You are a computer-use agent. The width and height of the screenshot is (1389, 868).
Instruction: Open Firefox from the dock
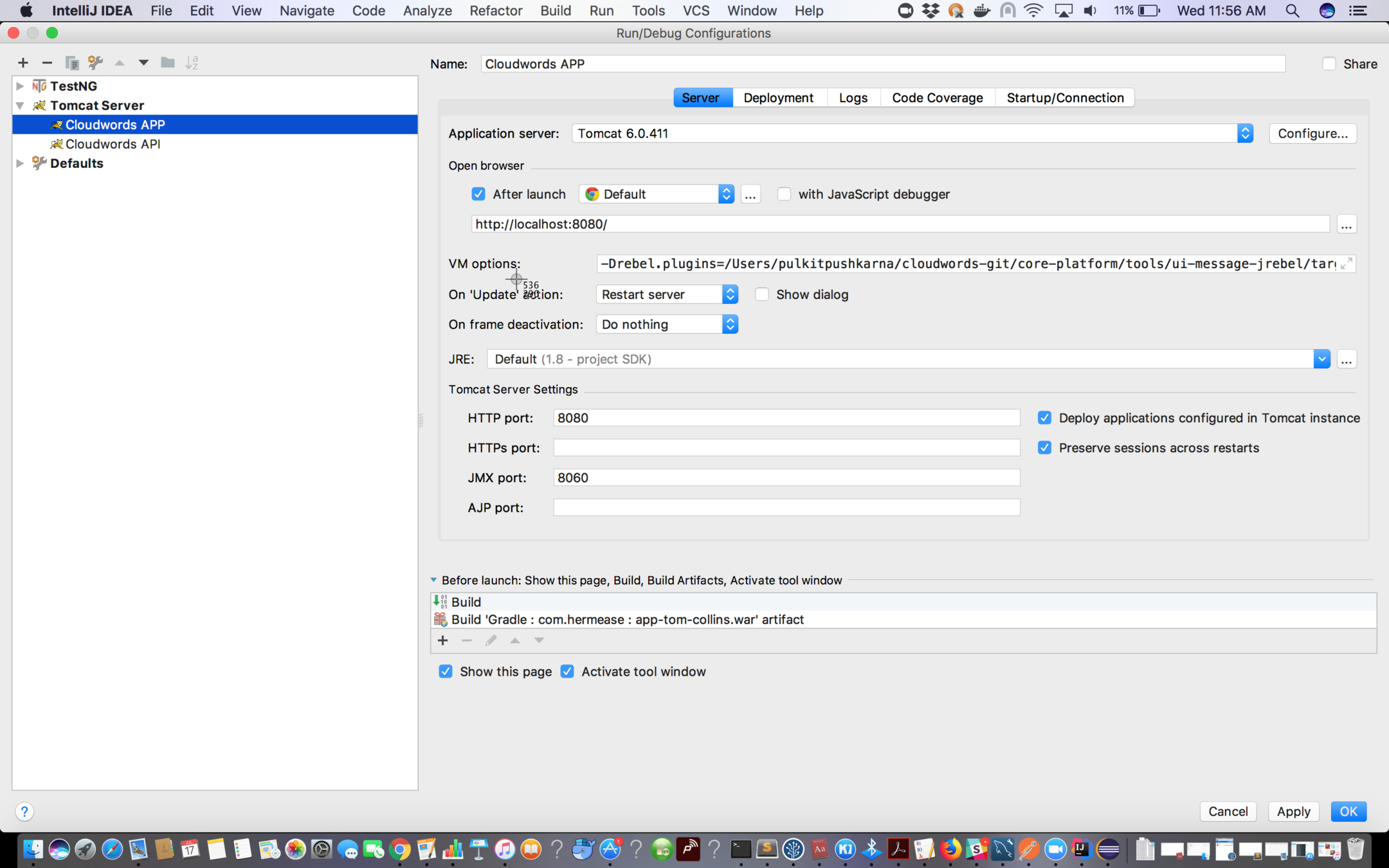pyautogui.click(x=950, y=849)
